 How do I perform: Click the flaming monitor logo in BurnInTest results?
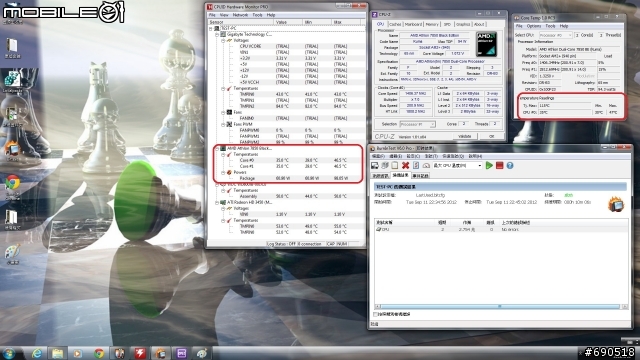click(x=616, y=204)
